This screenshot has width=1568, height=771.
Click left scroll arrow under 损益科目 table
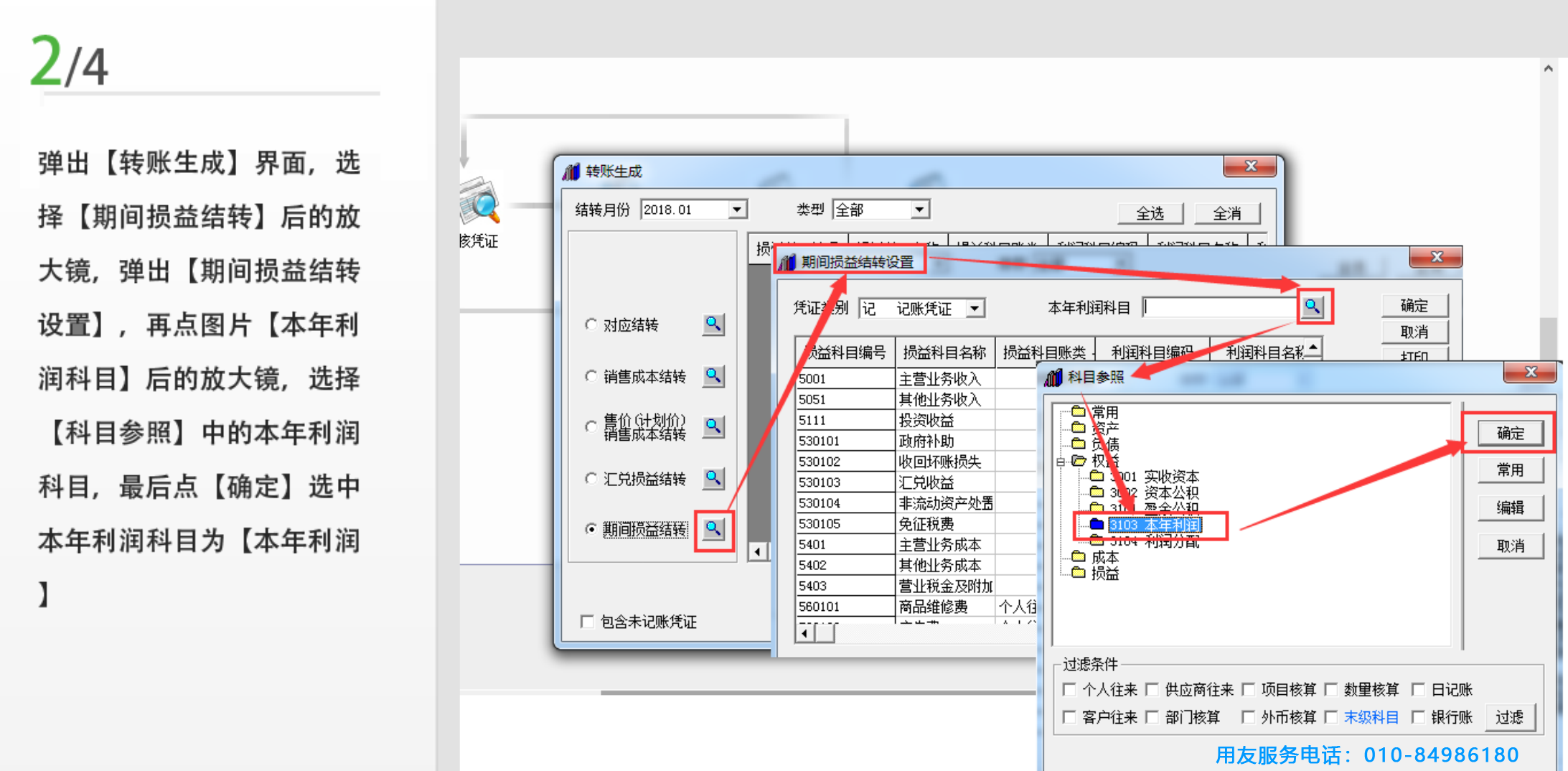pos(805,633)
